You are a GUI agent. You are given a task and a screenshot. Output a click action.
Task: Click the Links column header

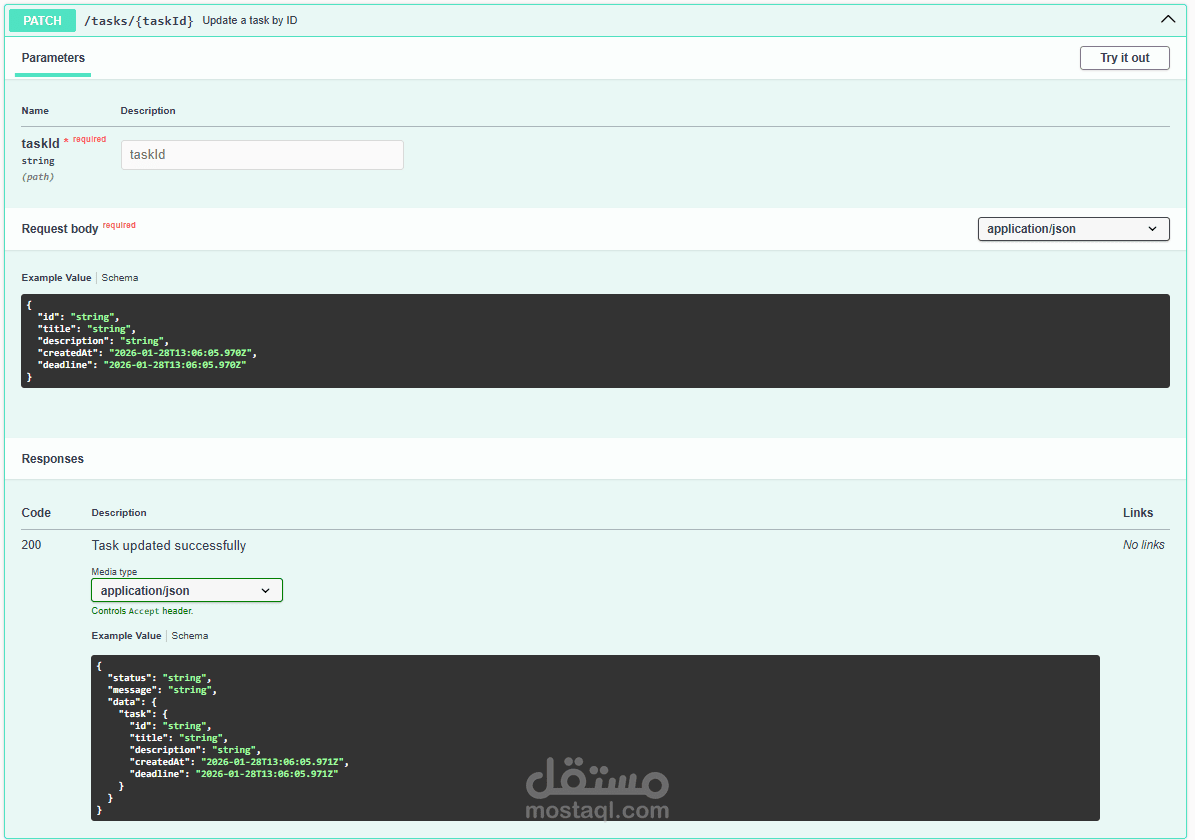[x=1138, y=513]
